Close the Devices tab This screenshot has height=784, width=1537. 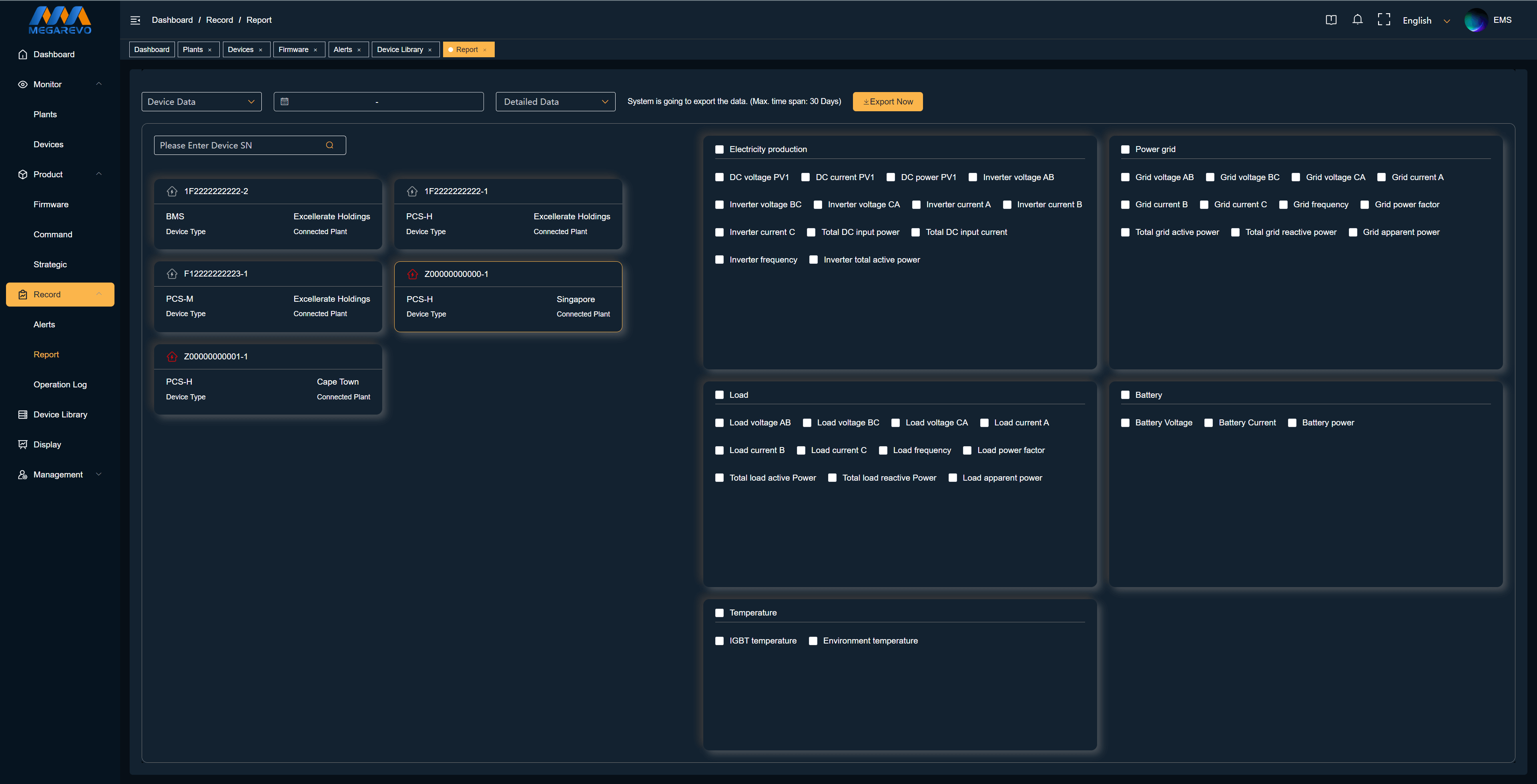[261, 50]
